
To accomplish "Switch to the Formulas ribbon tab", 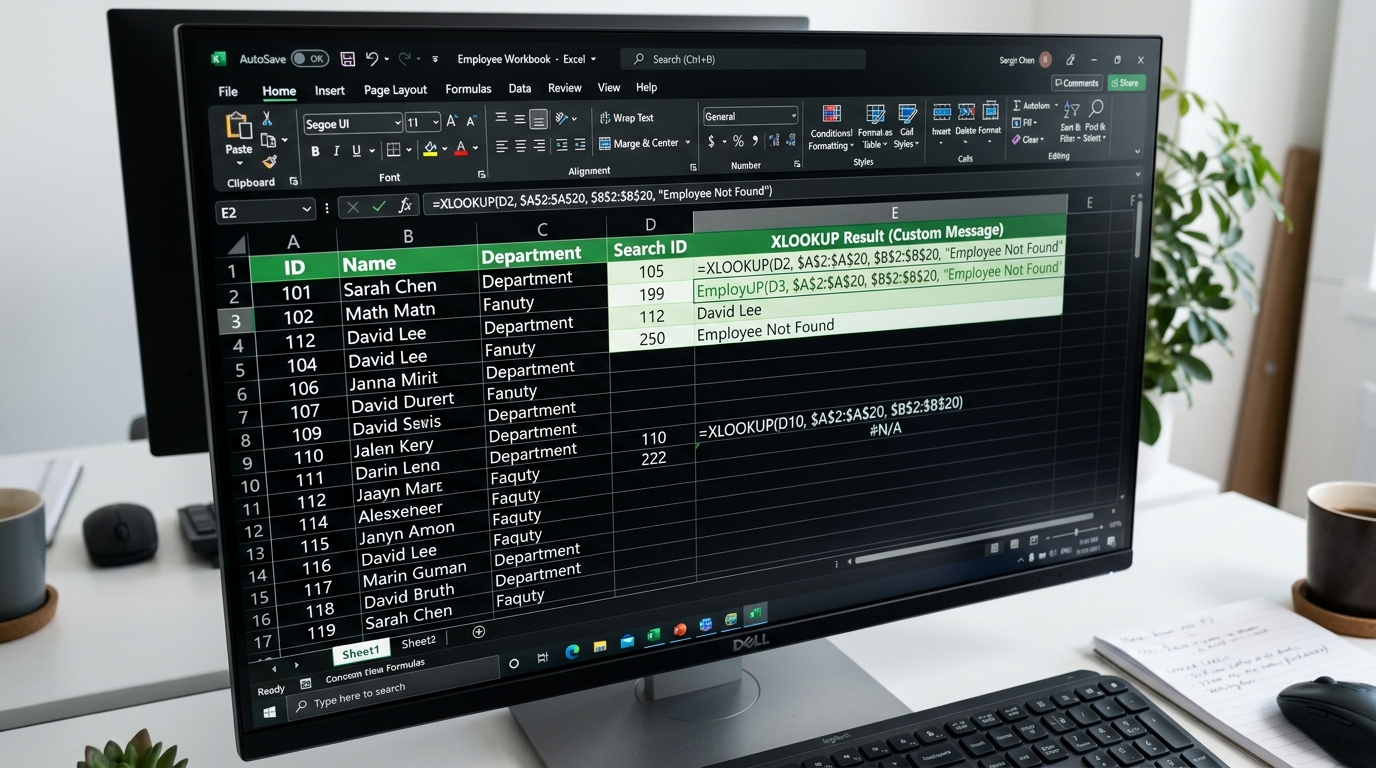I will coord(468,89).
